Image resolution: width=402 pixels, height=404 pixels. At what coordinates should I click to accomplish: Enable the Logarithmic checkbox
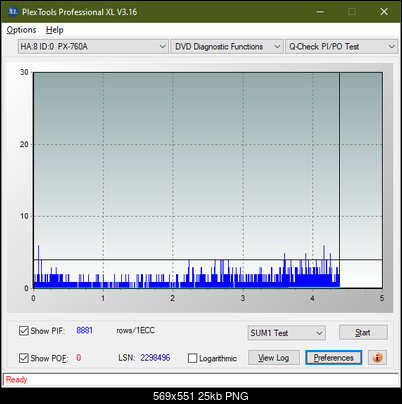click(x=192, y=358)
